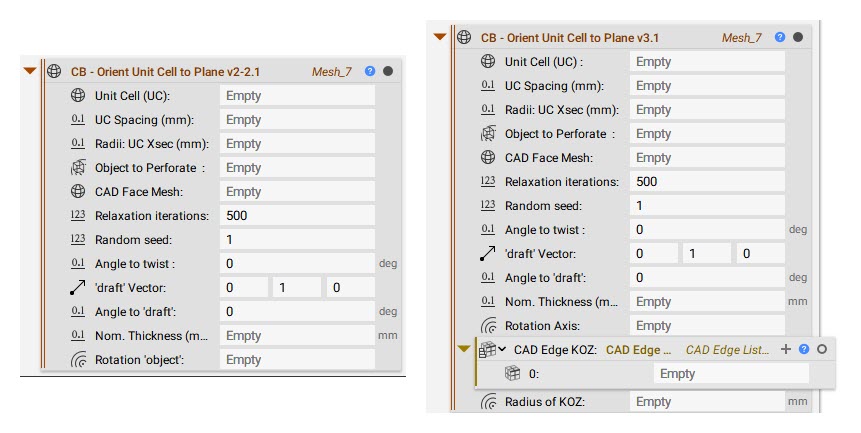
Task: Click Object to Perforate icon in v2-2.1
Action: (x=79, y=168)
